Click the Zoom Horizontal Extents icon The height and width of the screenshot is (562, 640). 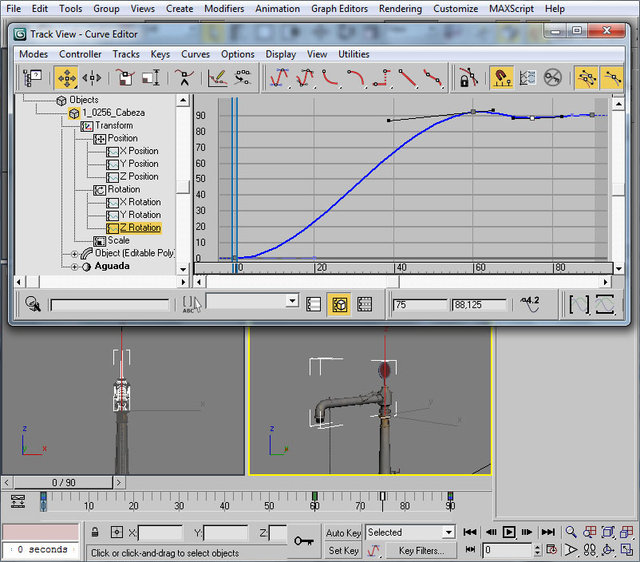580,303
